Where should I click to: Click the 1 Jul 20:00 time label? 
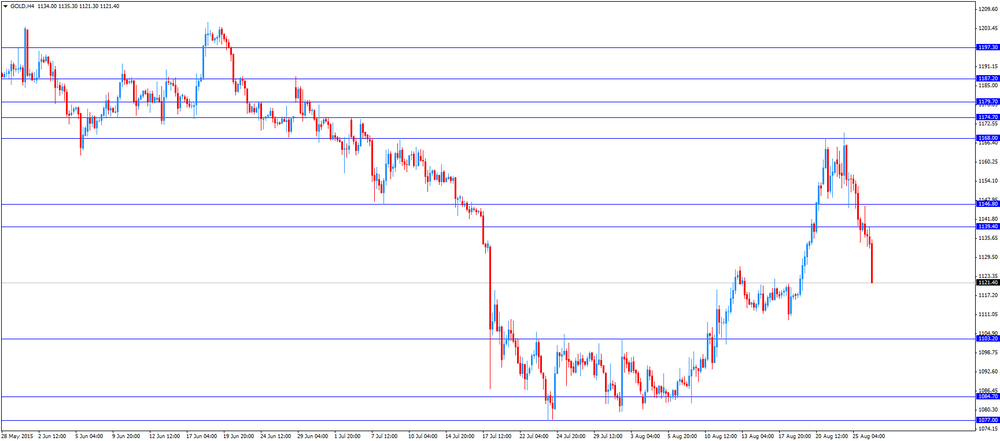click(348, 437)
